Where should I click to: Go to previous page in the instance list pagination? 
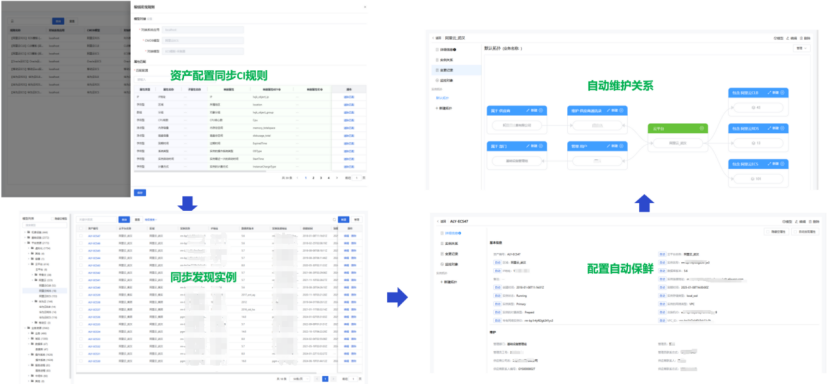click(317, 379)
